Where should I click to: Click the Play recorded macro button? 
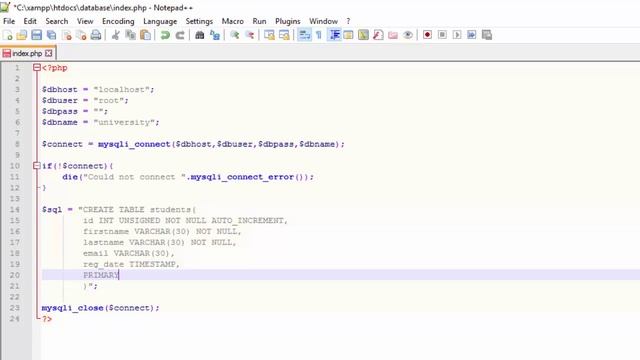pyautogui.click(x=457, y=35)
